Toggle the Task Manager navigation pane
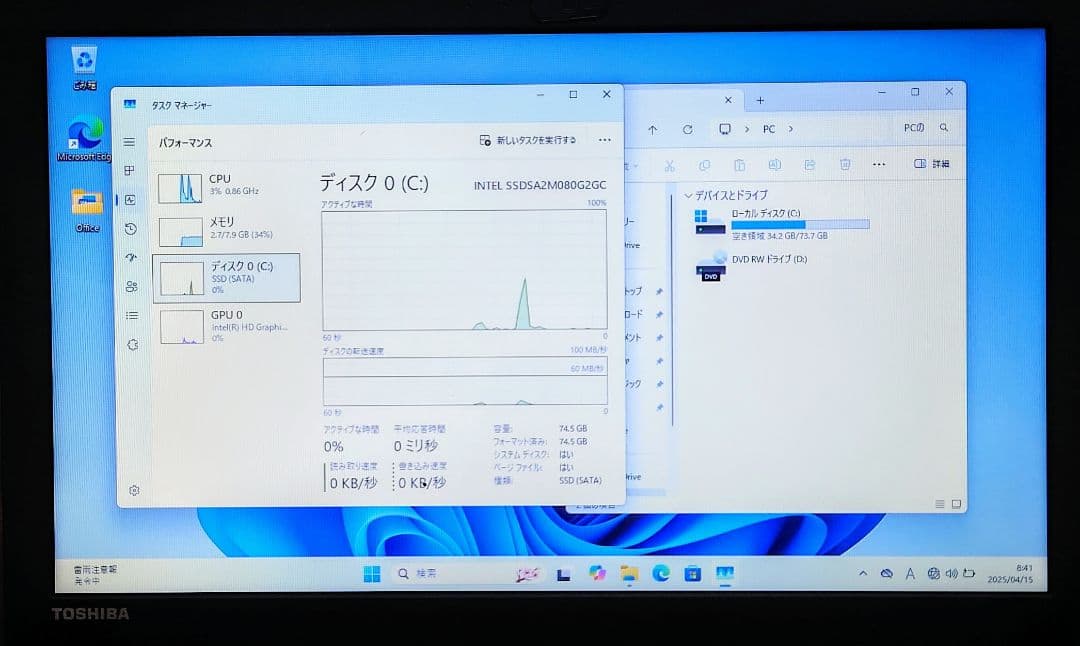Viewport: 1080px width, 646px height. (x=128, y=142)
